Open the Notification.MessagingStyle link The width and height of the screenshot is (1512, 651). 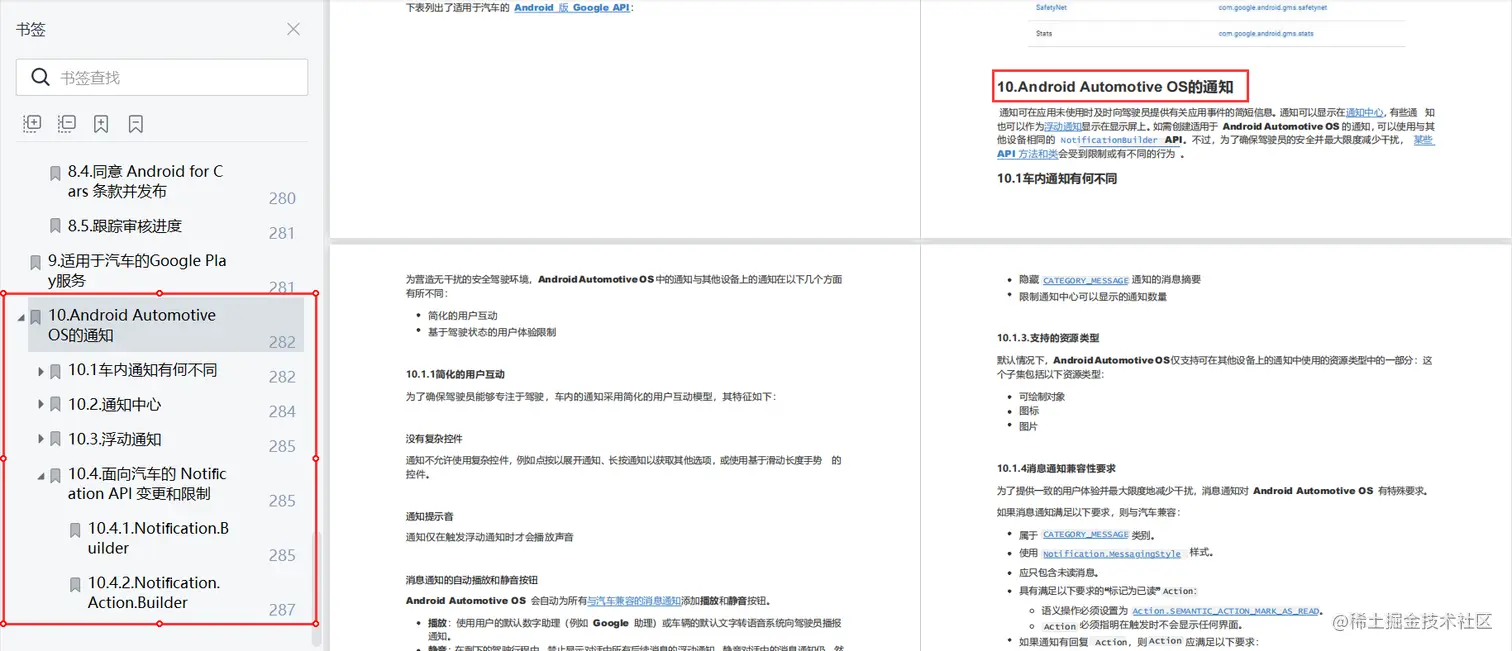1112,554
